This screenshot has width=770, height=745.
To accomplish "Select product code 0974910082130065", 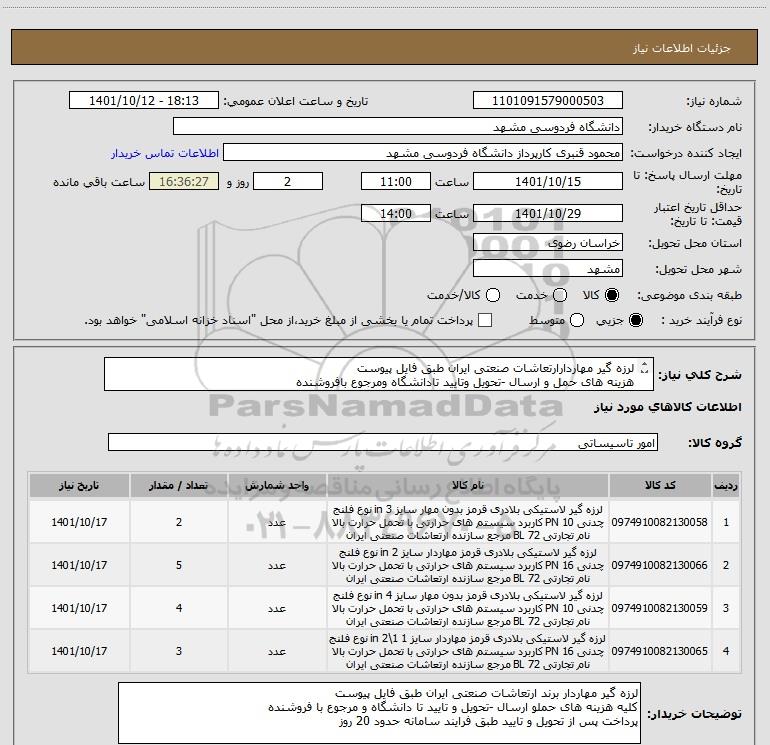I will click(660, 651).
